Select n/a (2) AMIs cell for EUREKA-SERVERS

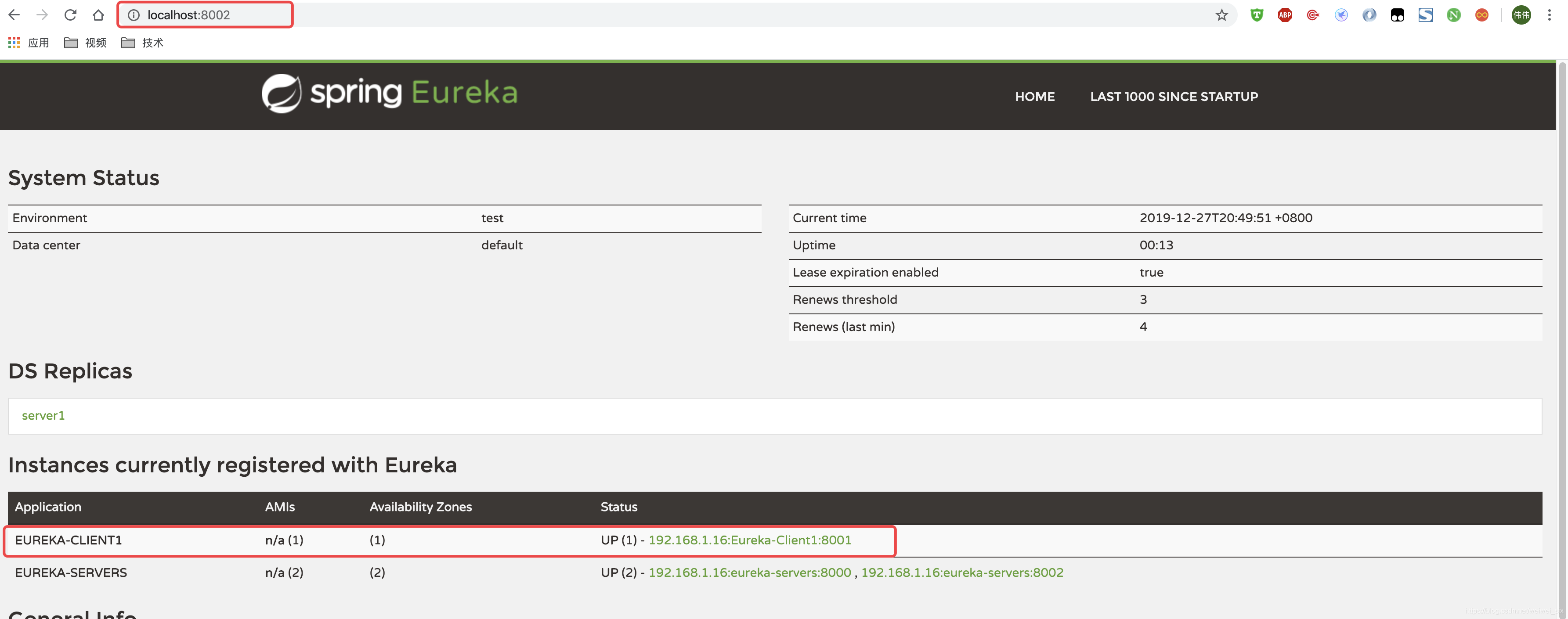point(284,572)
